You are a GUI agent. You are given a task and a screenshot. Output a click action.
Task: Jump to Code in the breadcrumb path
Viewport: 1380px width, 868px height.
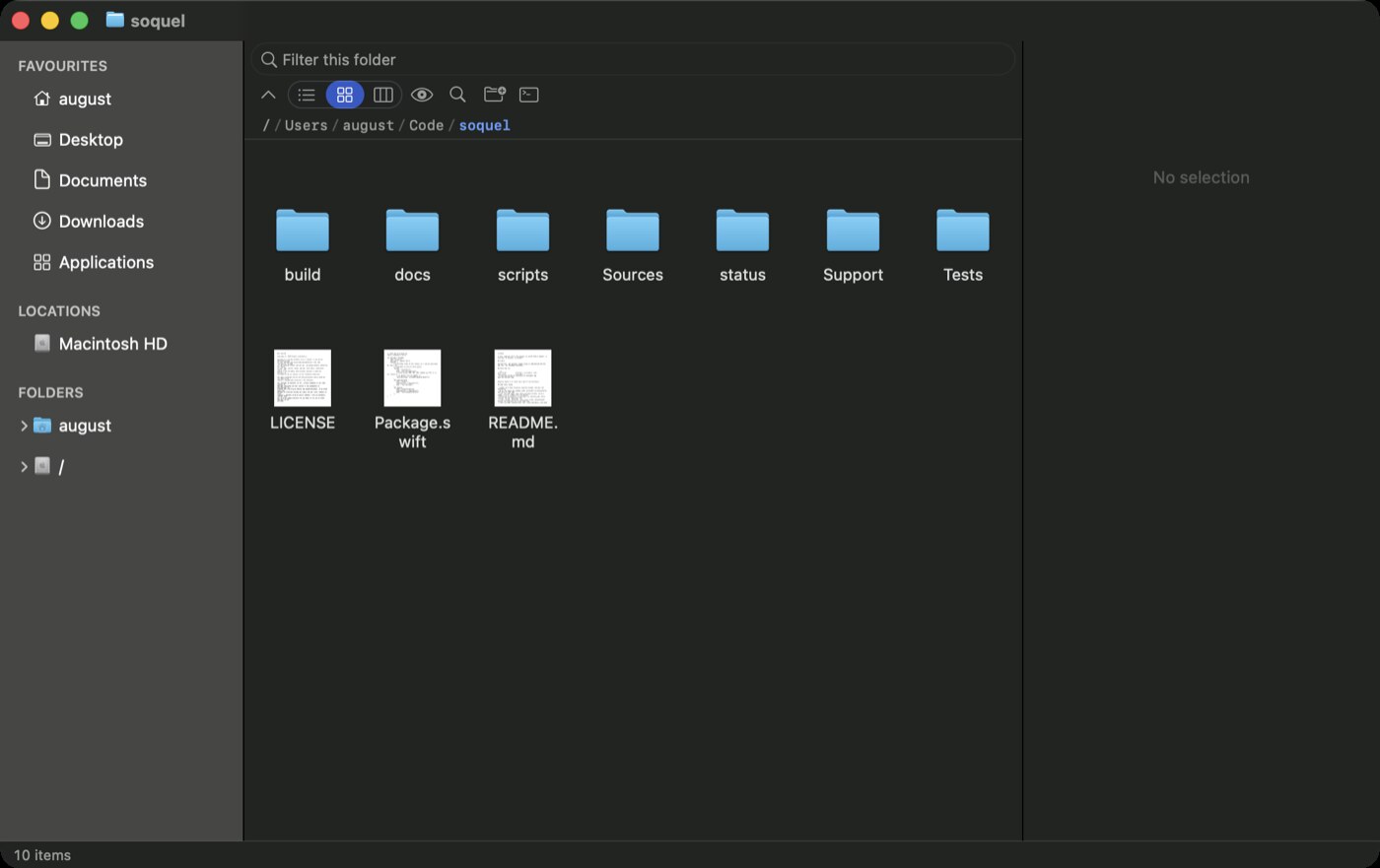(426, 125)
